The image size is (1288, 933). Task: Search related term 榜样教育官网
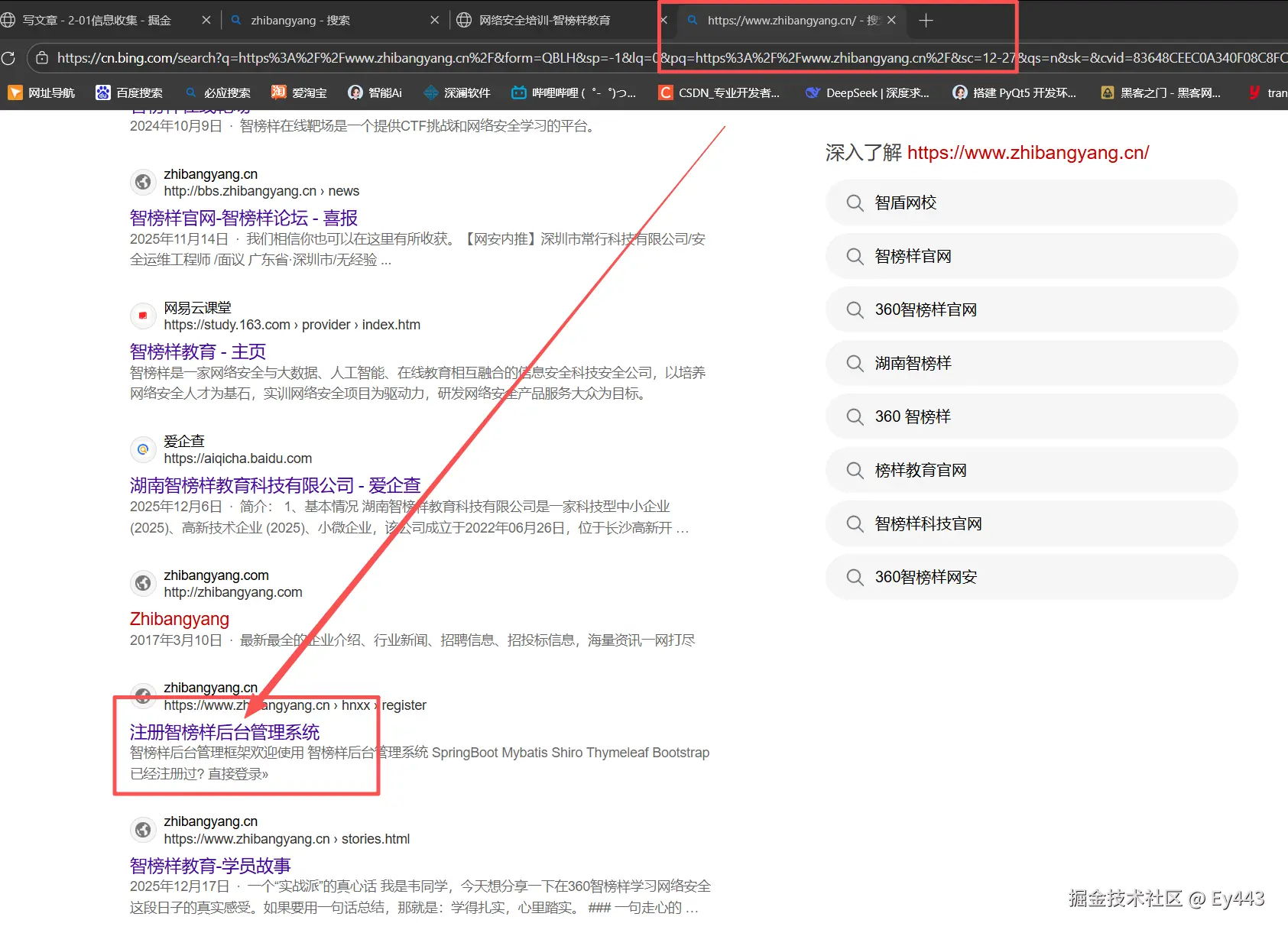[1032, 470]
